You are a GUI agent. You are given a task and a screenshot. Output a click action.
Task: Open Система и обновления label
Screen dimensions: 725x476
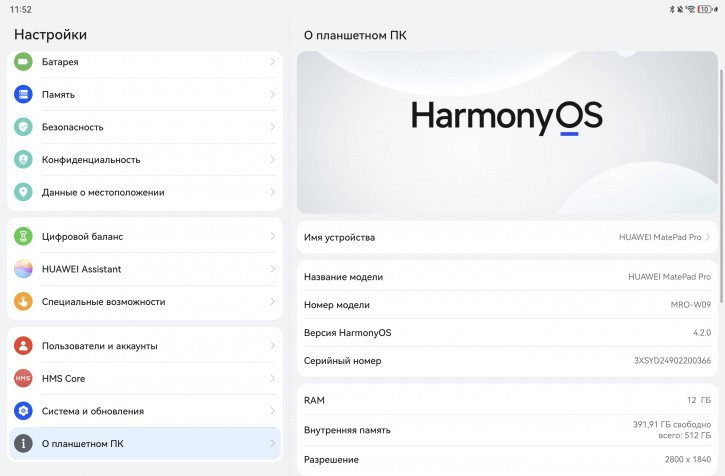93,411
